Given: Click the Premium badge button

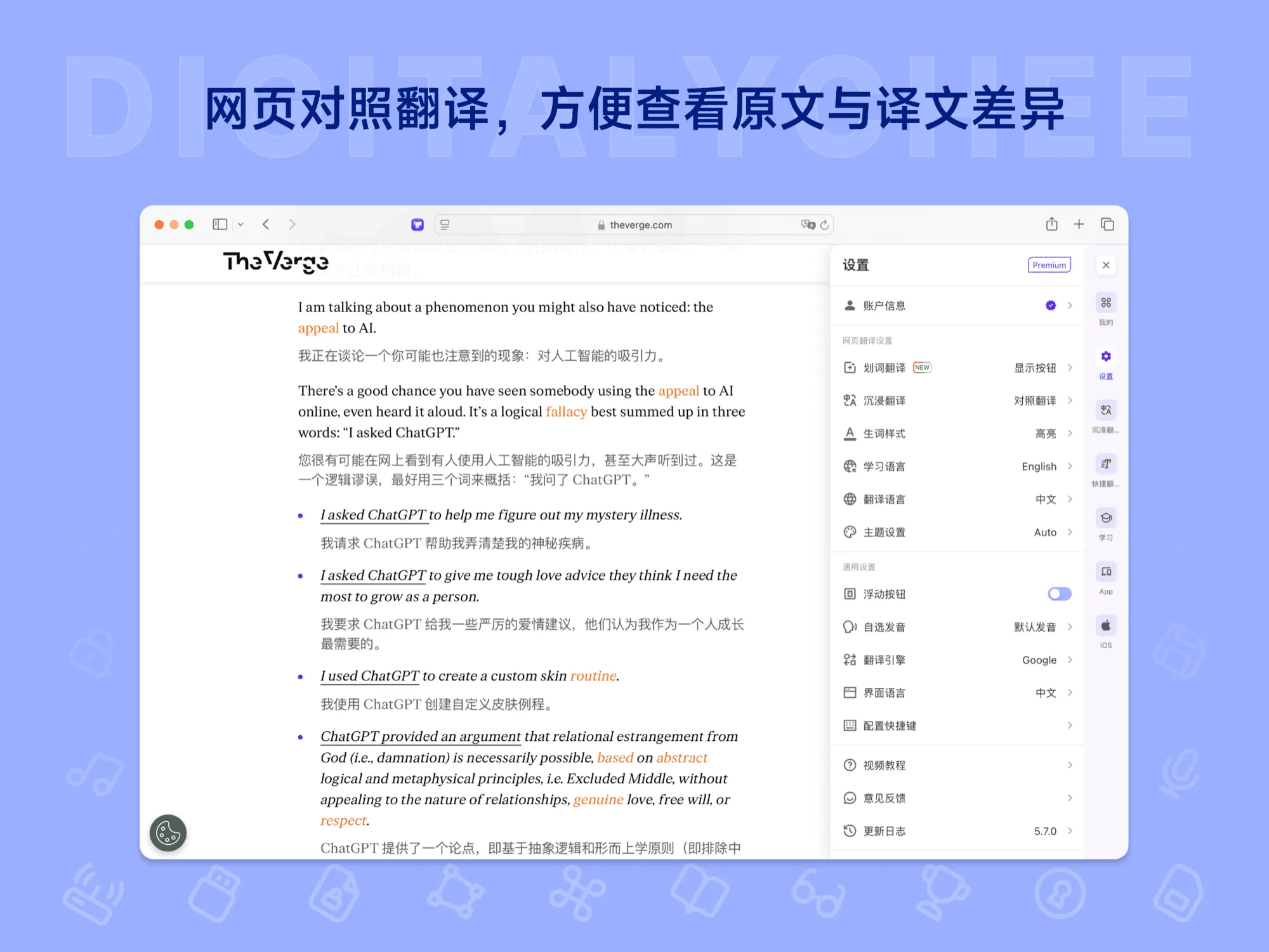Looking at the screenshot, I should 1049,265.
